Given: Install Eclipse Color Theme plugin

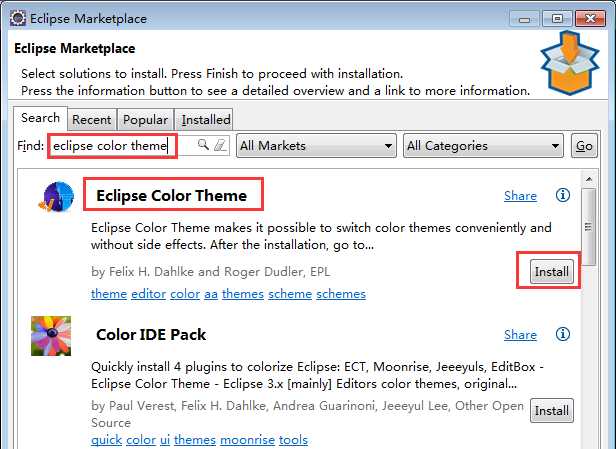Looking at the screenshot, I should click(552, 271).
